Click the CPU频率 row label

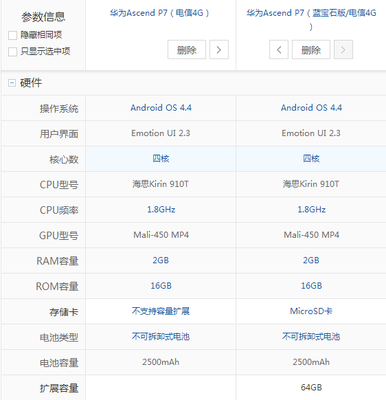point(59,210)
